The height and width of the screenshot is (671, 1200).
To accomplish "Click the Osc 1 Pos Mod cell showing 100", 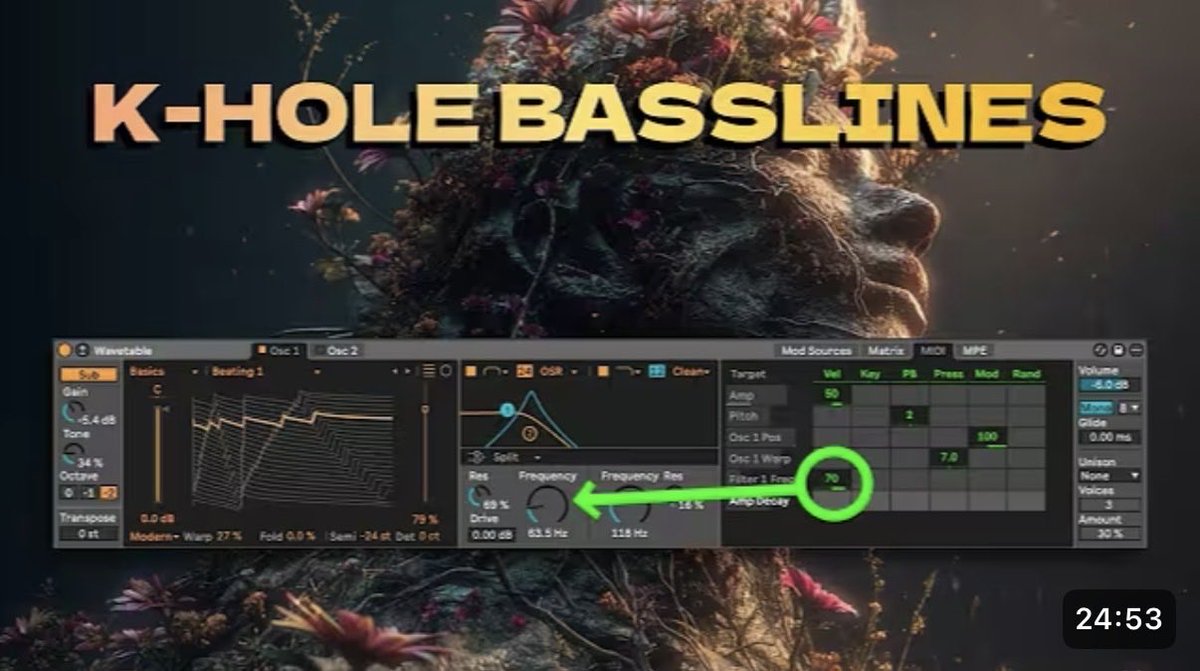I will click(988, 437).
